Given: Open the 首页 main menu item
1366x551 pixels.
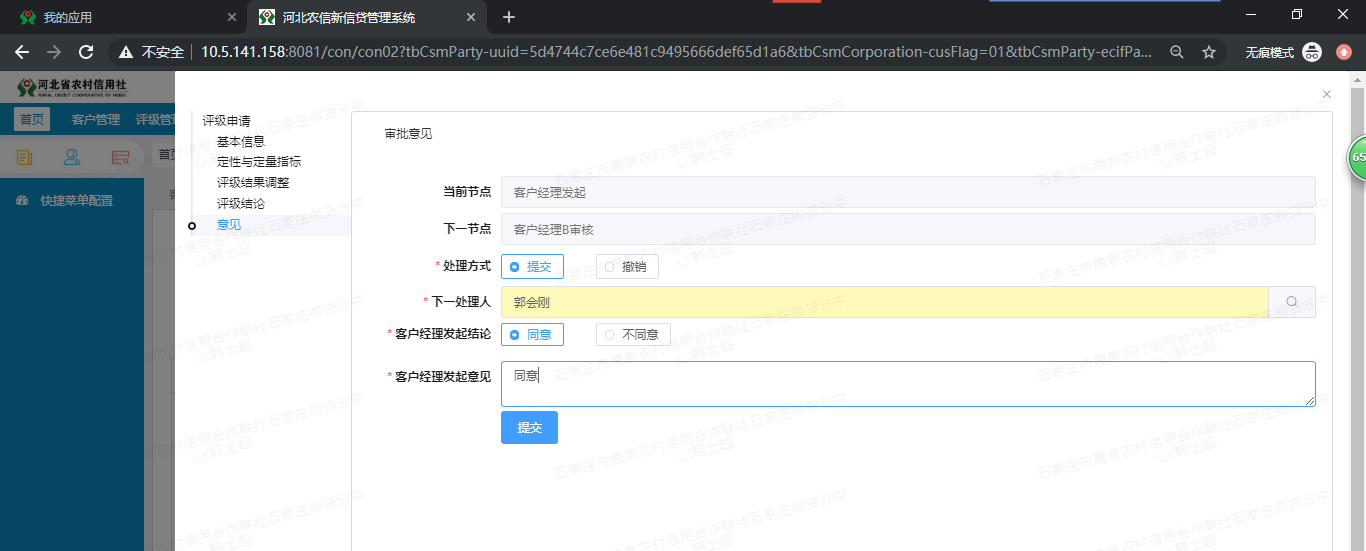Looking at the screenshot, I should [x=32, y=120].
